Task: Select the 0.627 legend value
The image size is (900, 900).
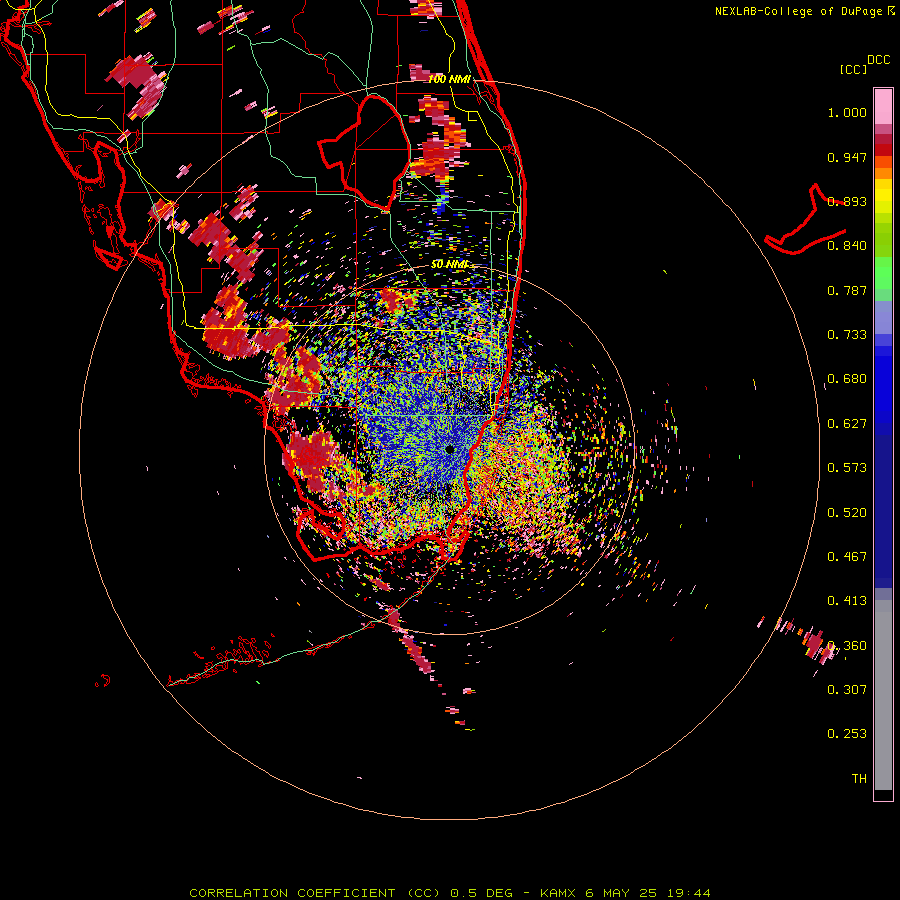Action: click(x=847, y=424)
